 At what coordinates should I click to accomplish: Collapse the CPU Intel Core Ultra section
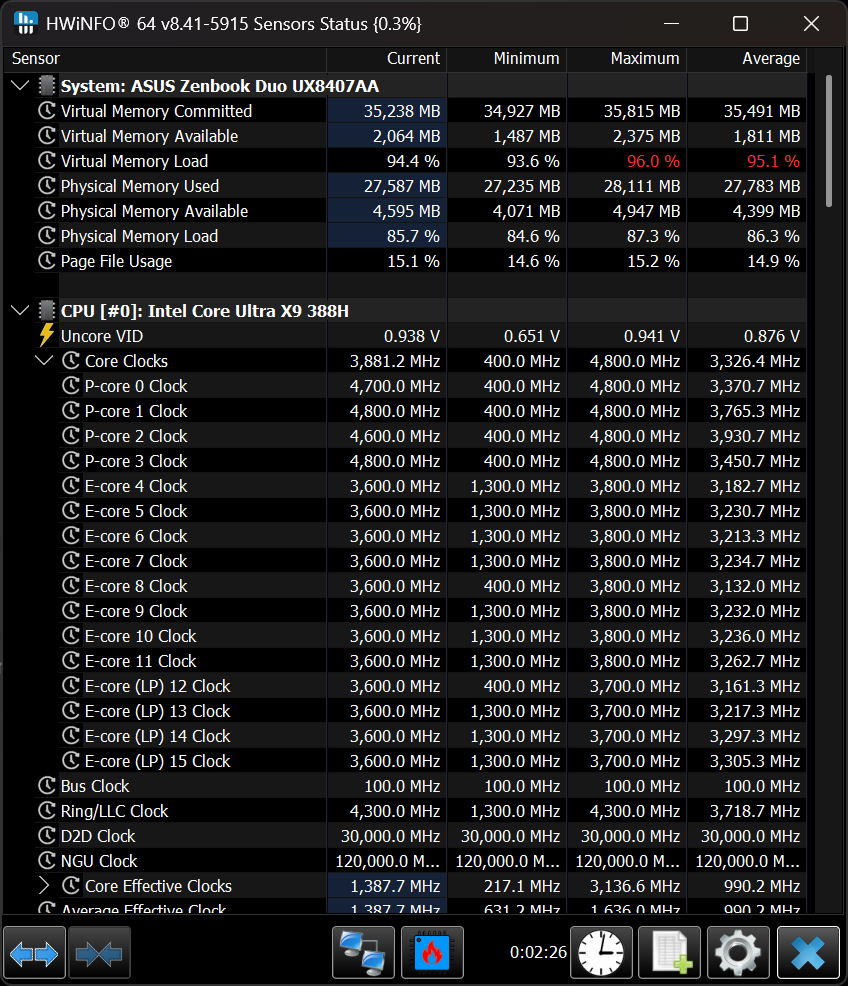pos(20,311)
